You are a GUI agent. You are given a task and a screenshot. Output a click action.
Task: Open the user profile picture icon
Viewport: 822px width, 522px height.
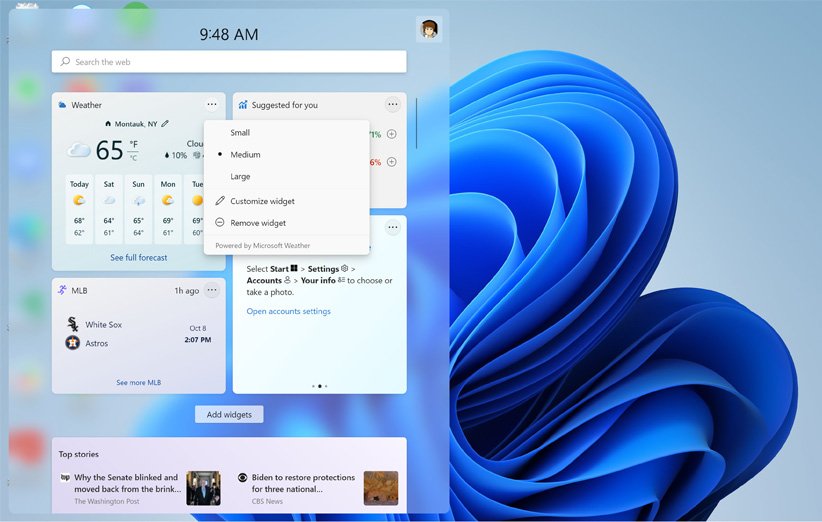tap(429, 30)
